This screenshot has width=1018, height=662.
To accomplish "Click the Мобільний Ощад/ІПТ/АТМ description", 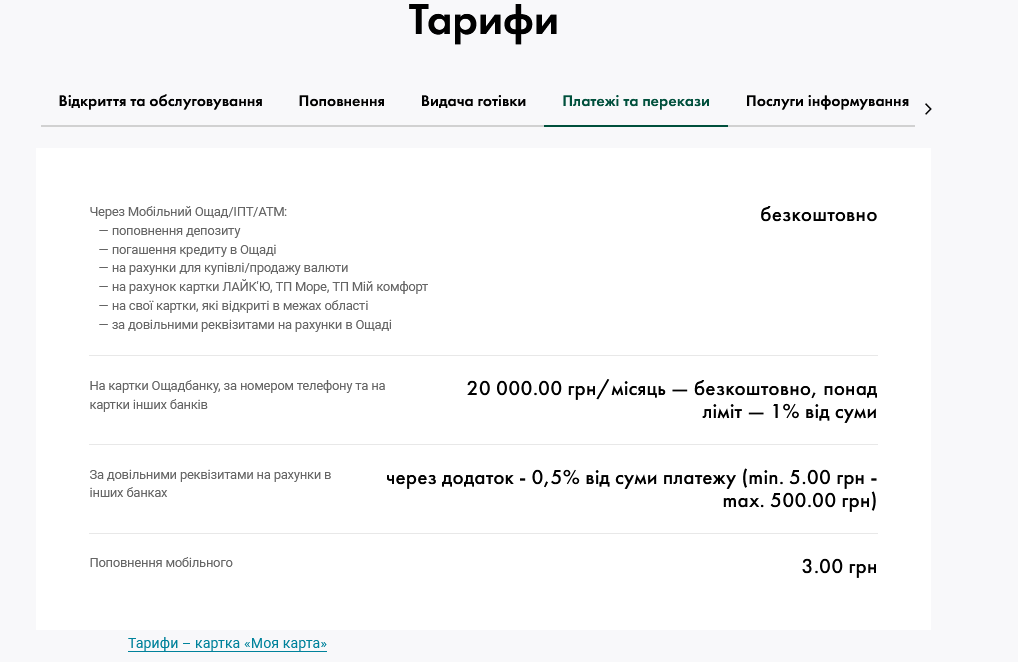I will point(188,211).
